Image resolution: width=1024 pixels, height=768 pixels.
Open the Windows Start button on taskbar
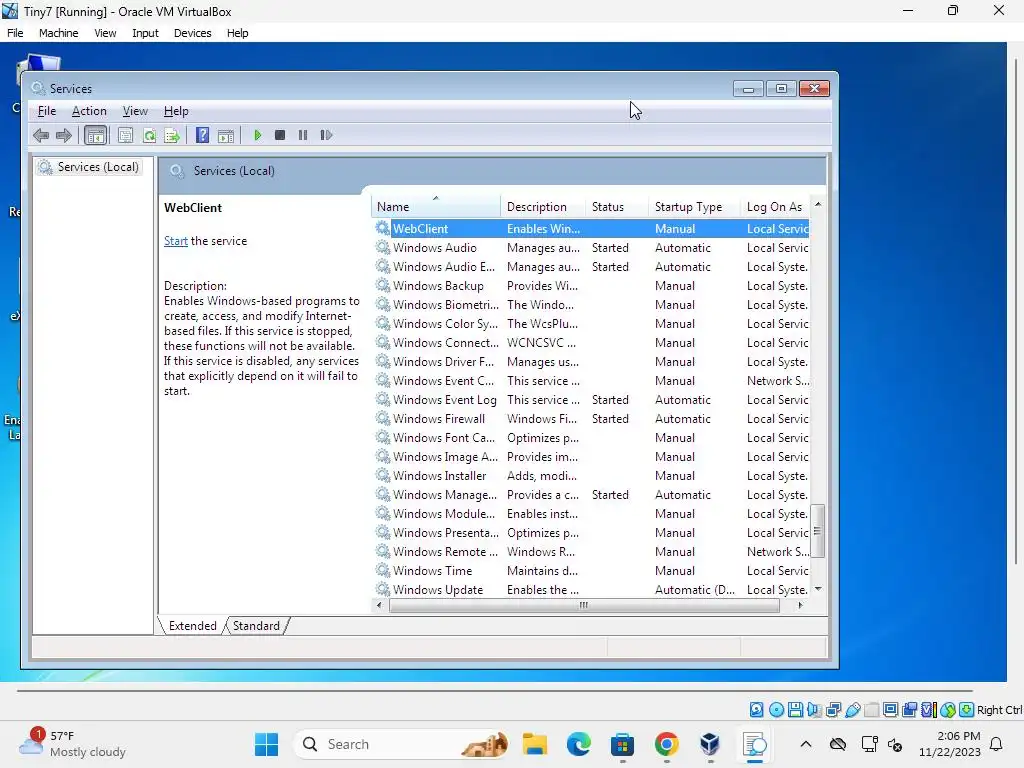[x=266, y=744]
